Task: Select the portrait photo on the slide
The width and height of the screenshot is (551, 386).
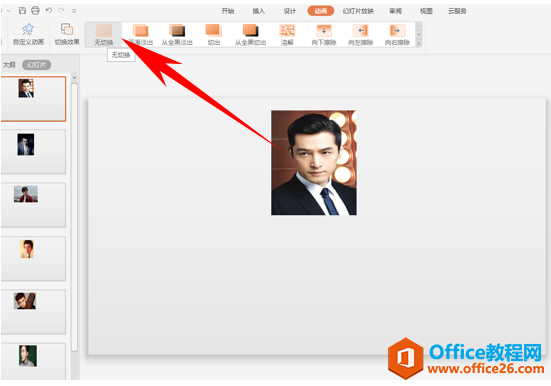Action: click(x=314, y=162)
